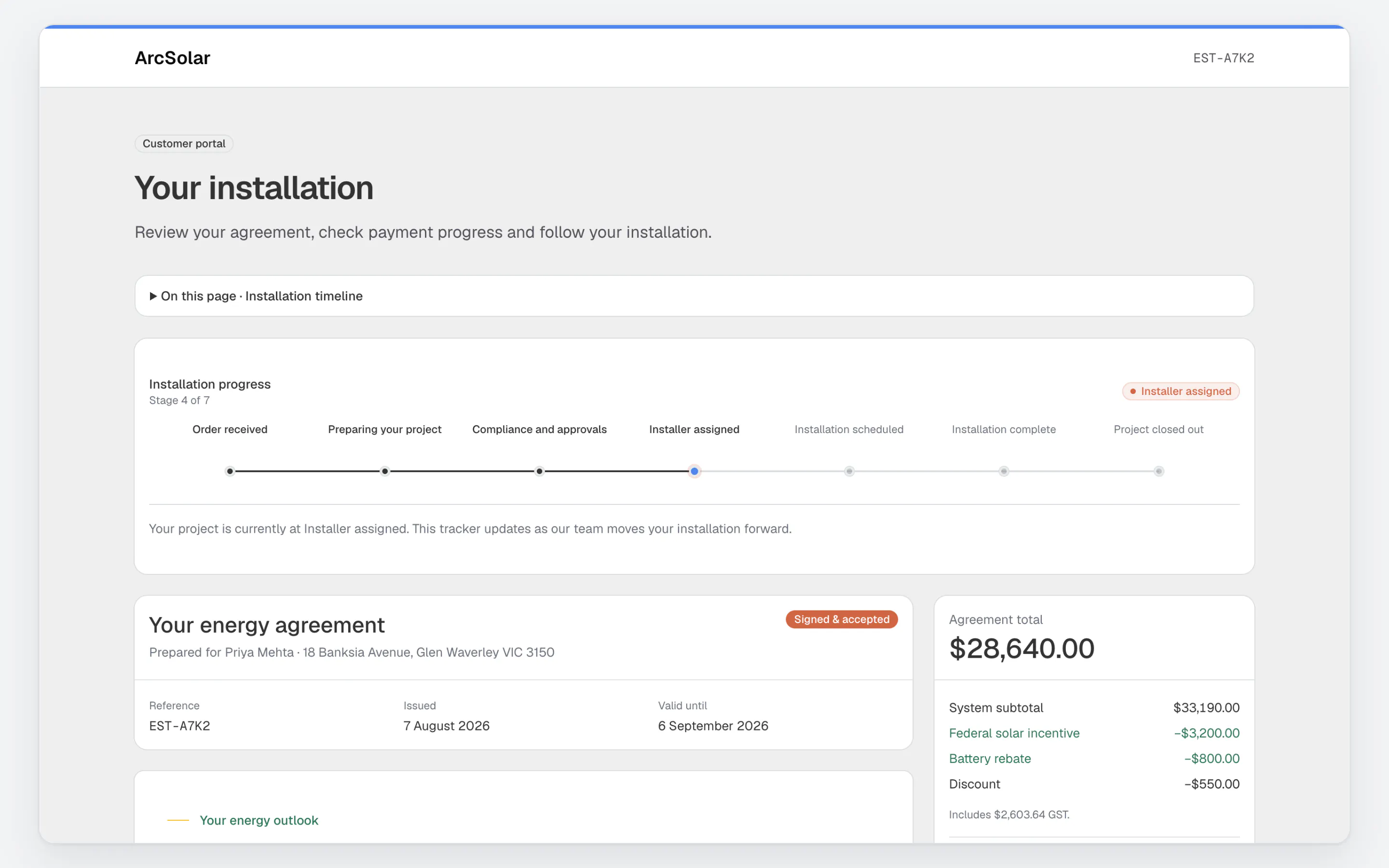
Task: Click the 'Includes $2,603.64 GST.' note
Action: (1009, 814)
